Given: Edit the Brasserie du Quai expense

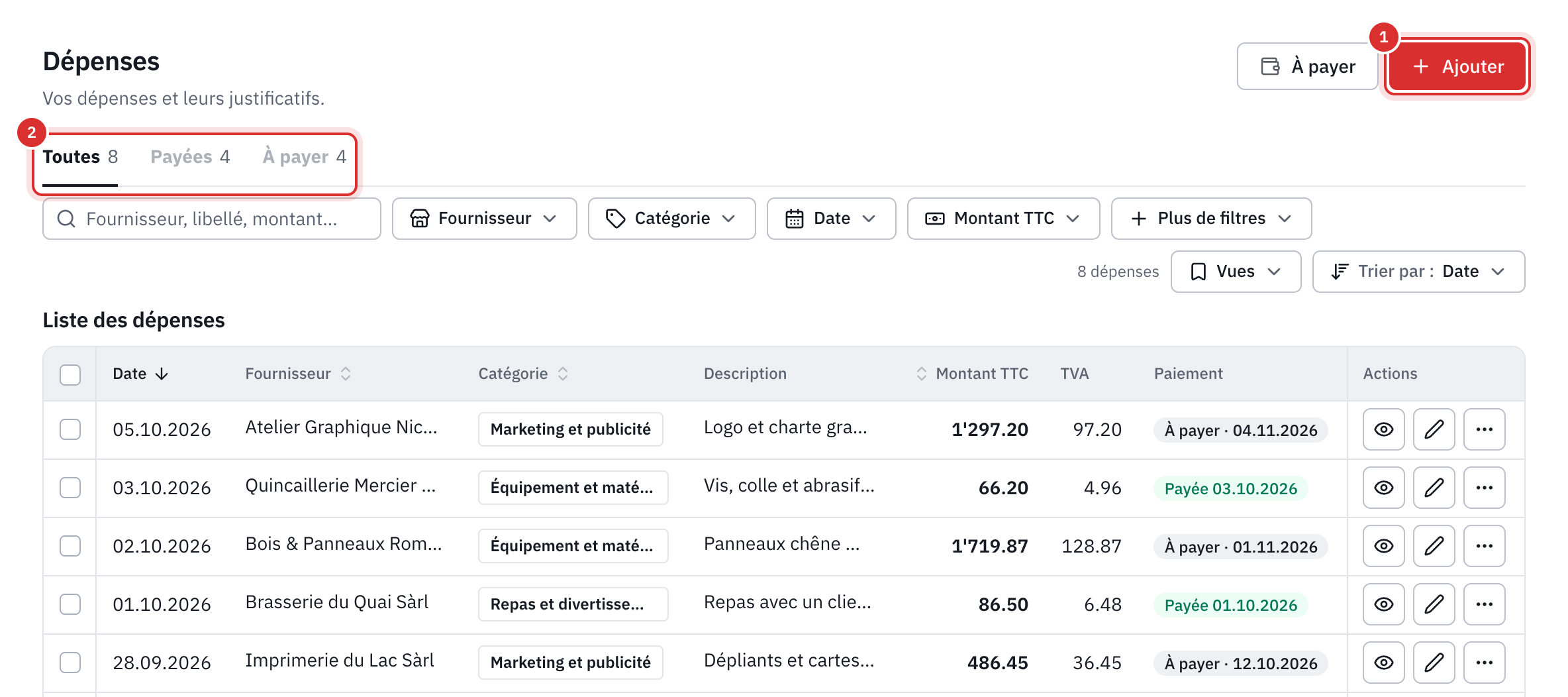Looking at the screenshot, I should pos(1434,604).
